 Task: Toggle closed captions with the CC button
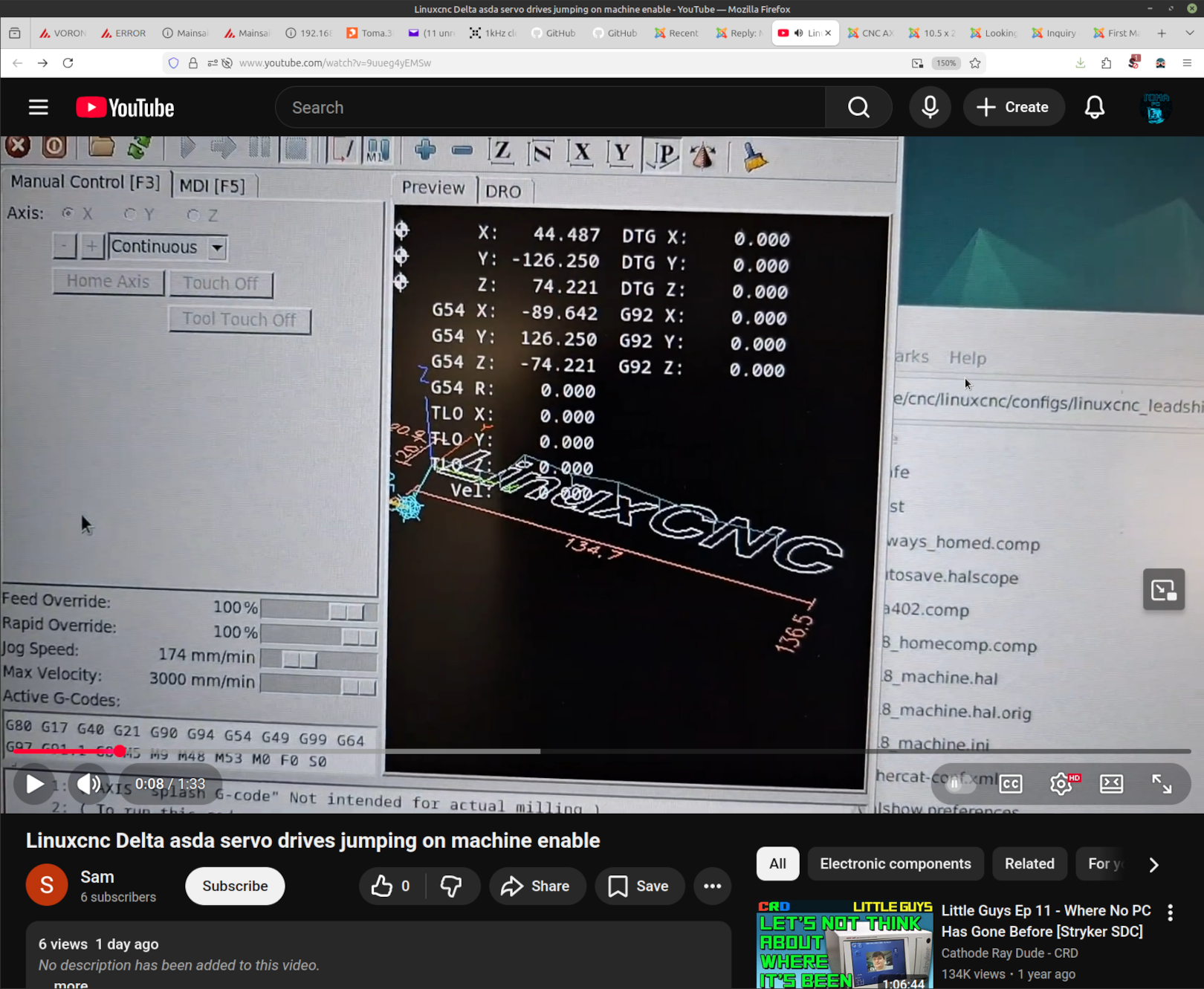[x=1011, y=784]
